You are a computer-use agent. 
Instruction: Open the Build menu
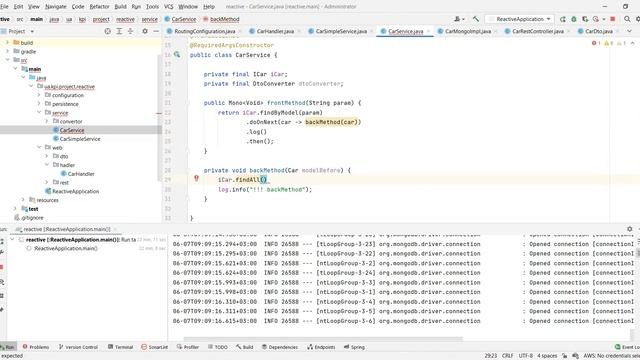(120, 7)
